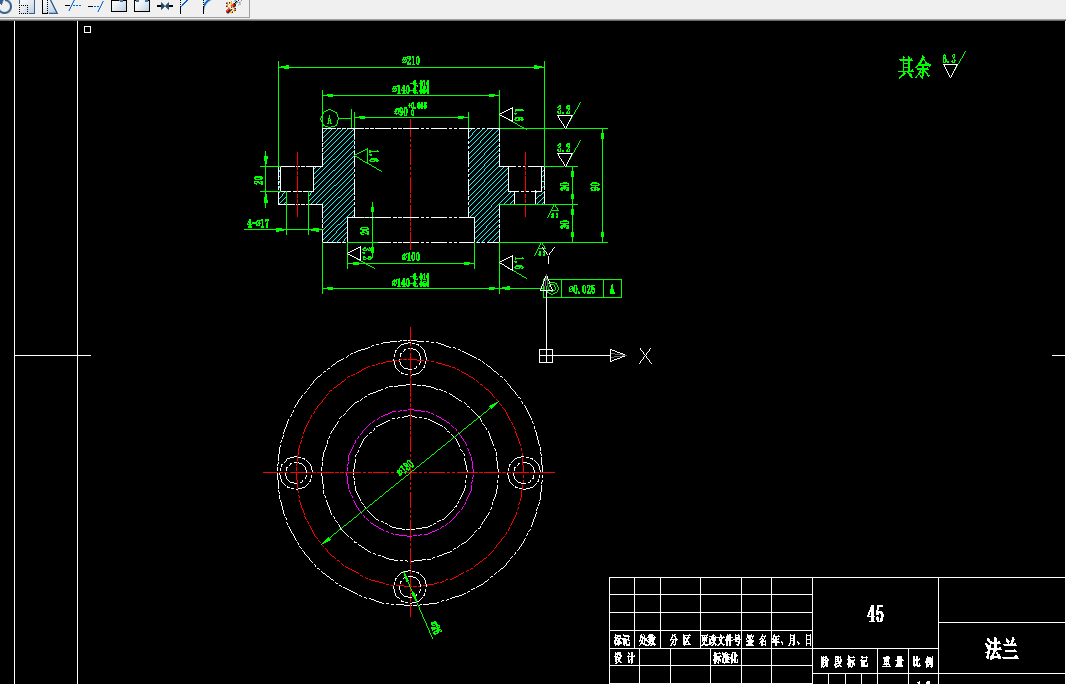
Task: Click the 签名 title block cell
Action: (756, 640)
